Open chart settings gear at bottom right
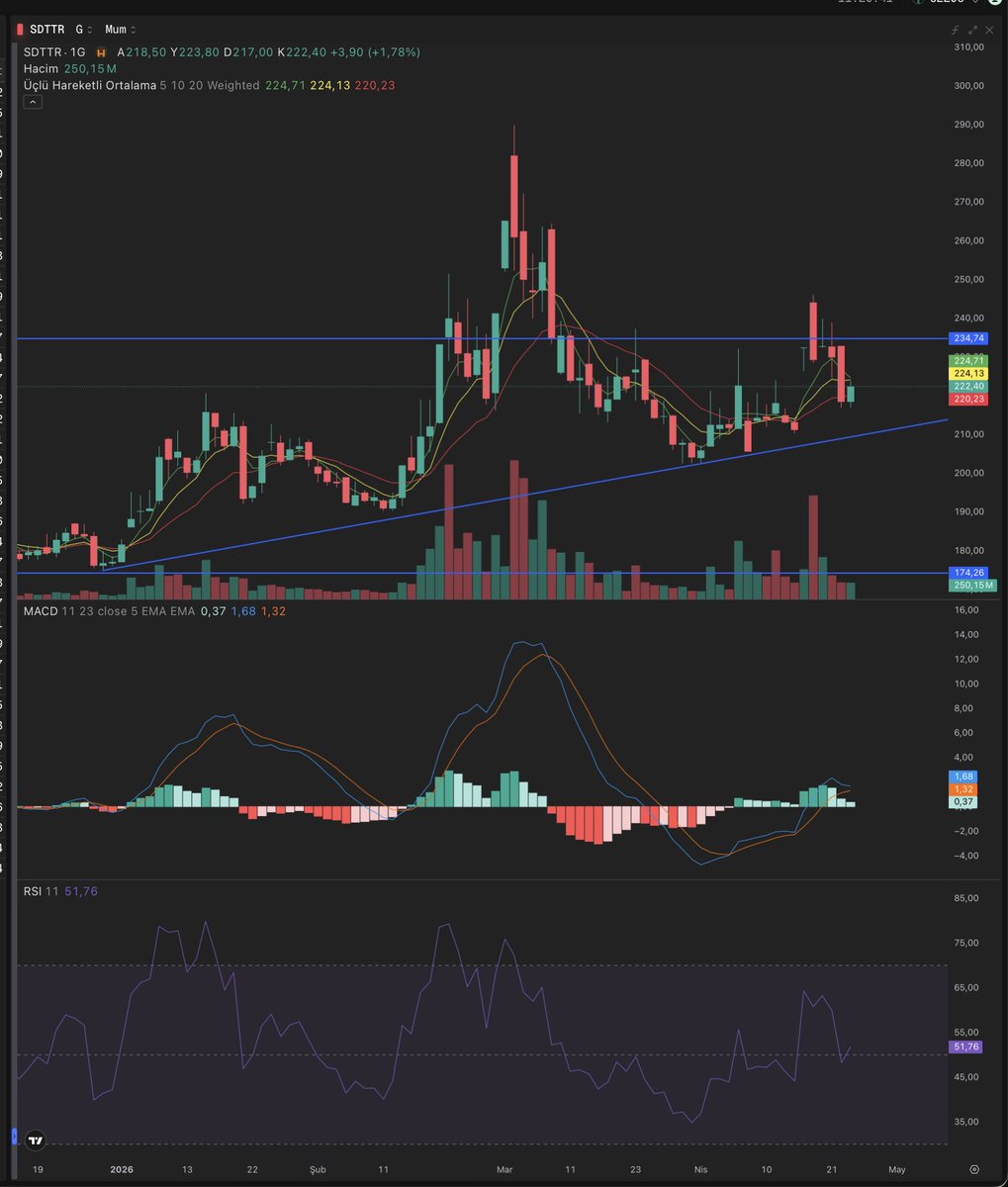Image resolution: width=1008 pixels, height=1187 pixels. coord(974,1169)
